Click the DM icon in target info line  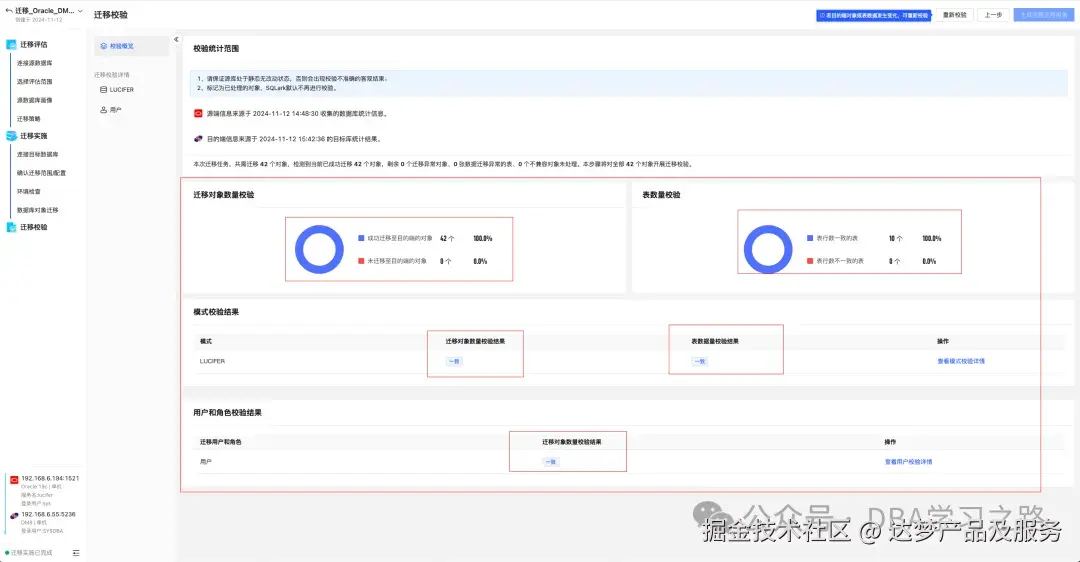pos(198,138)
